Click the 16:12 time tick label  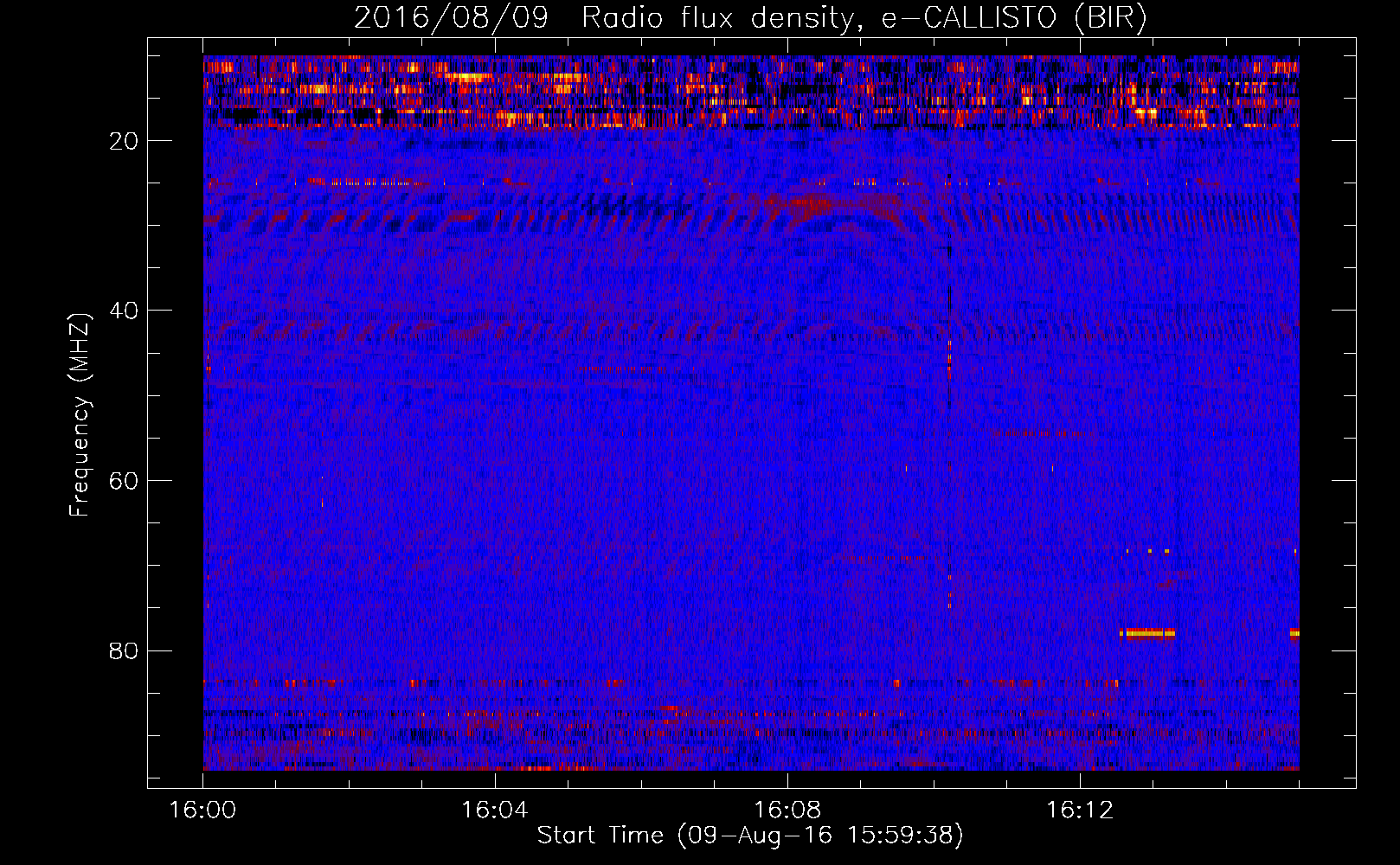[x=1080, y=811]
